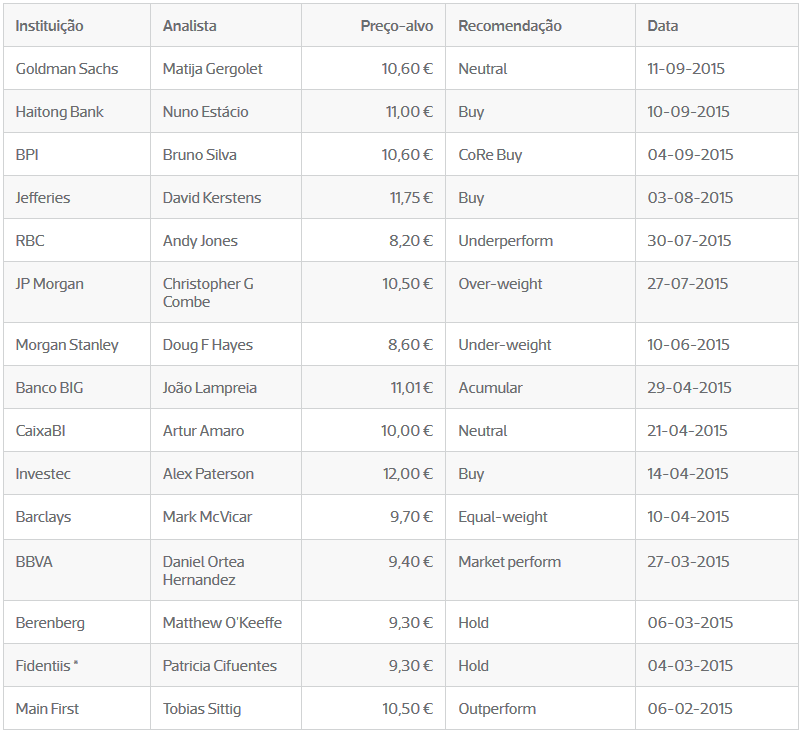The height and width of the screenshot is (731, 802).
Task: Click the Recomendação column header
Action: point(510,26)
